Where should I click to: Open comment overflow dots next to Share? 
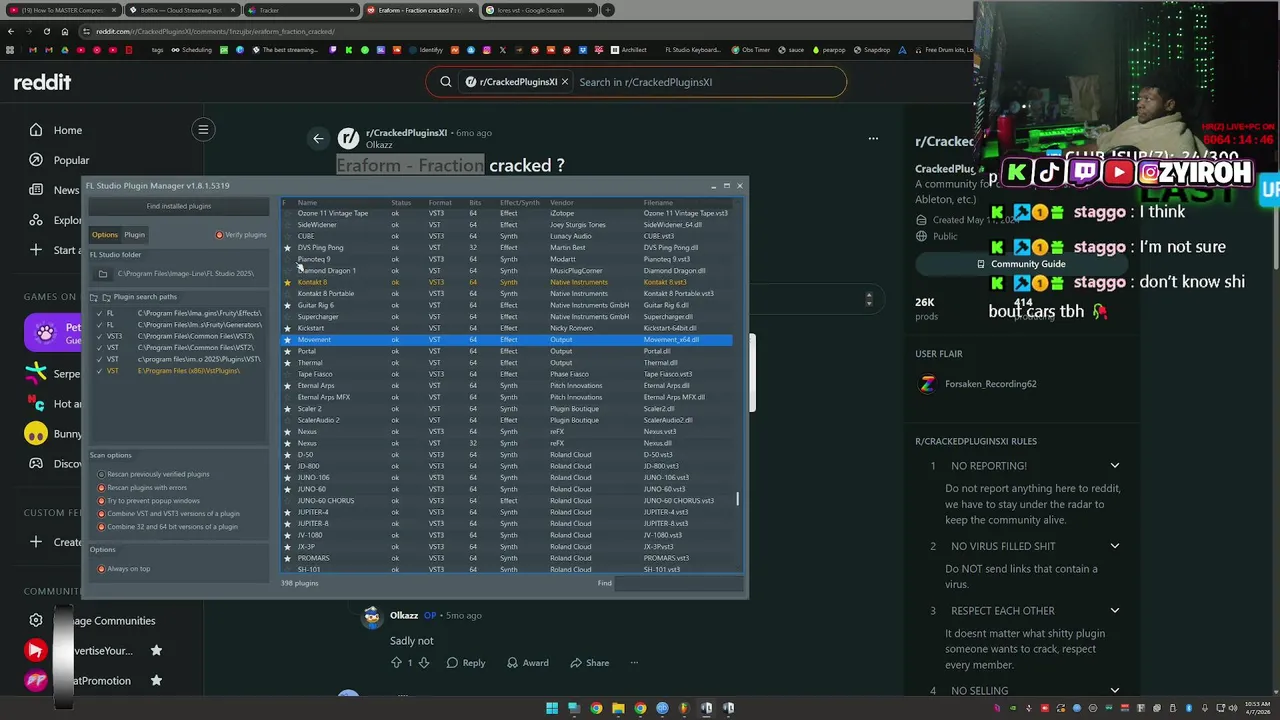634,662
